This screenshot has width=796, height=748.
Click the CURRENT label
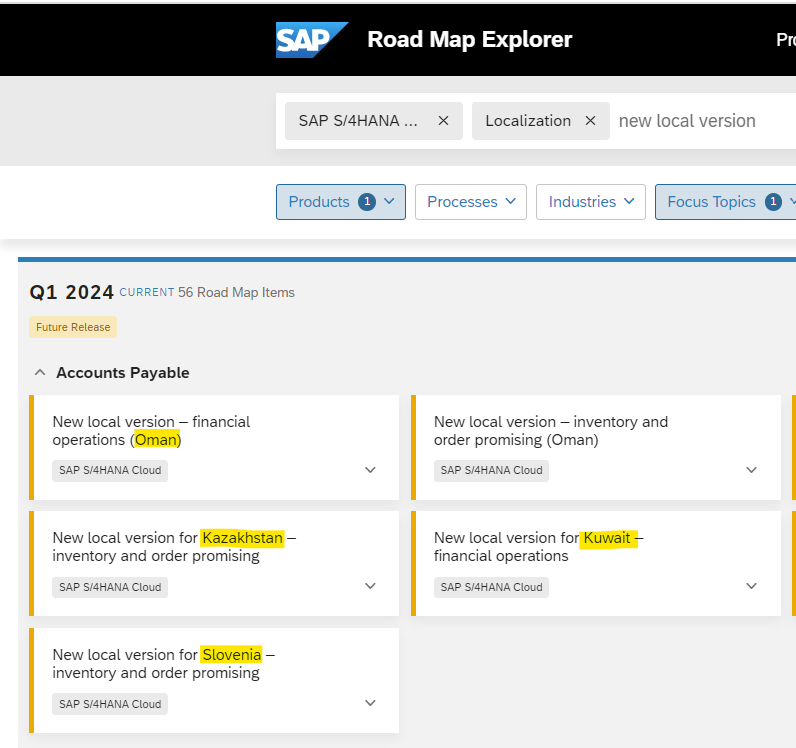[x=147, y=292]
